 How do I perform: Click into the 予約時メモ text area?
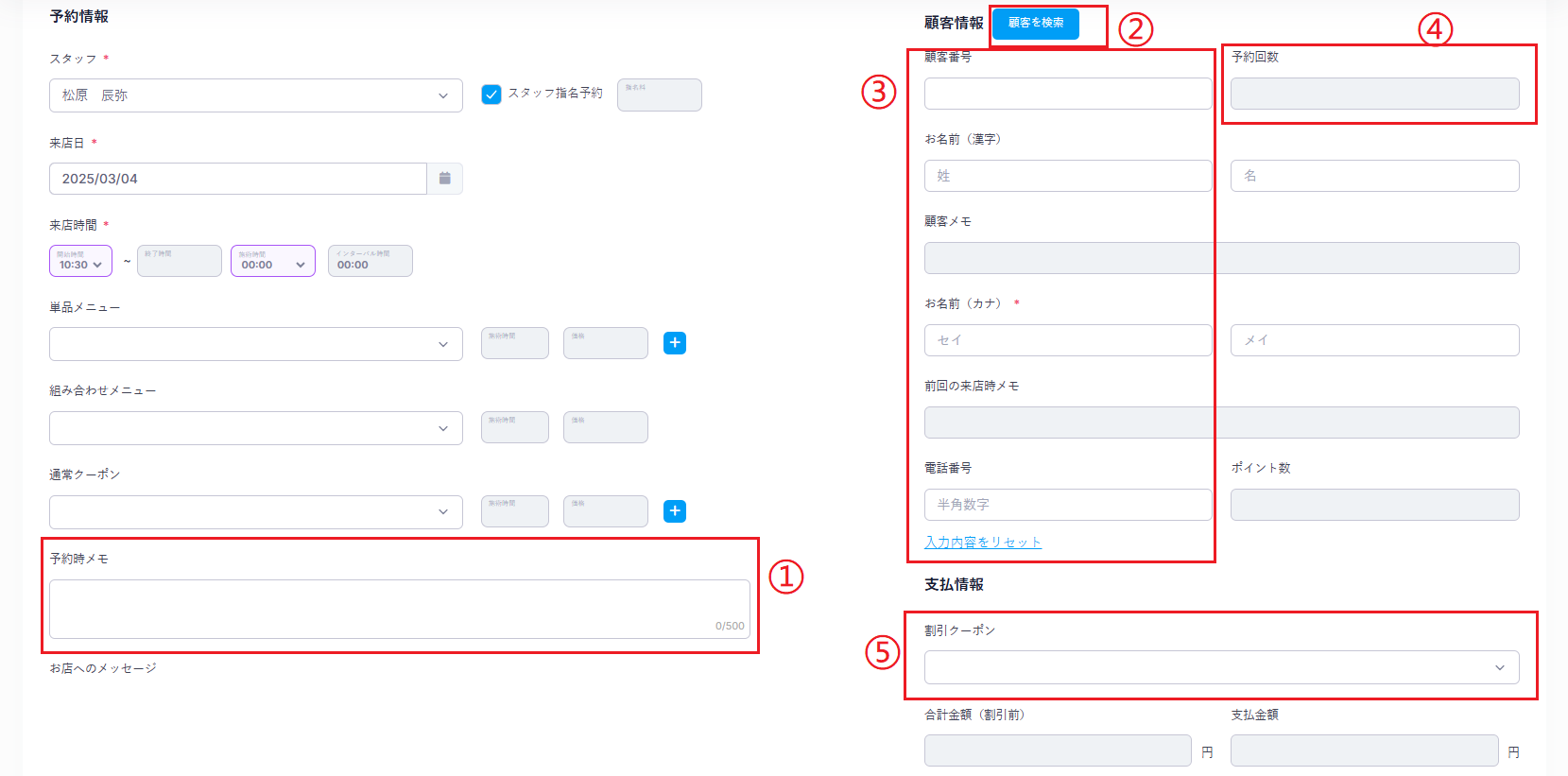399,609
